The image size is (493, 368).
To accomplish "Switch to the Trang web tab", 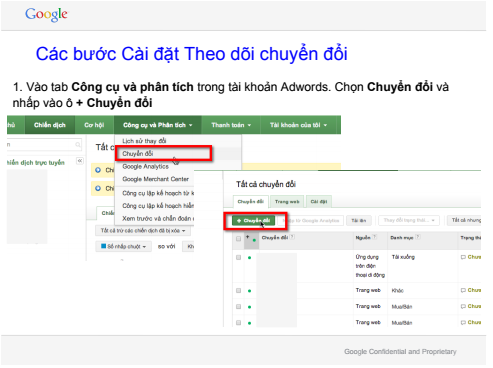I will point(287,202).
